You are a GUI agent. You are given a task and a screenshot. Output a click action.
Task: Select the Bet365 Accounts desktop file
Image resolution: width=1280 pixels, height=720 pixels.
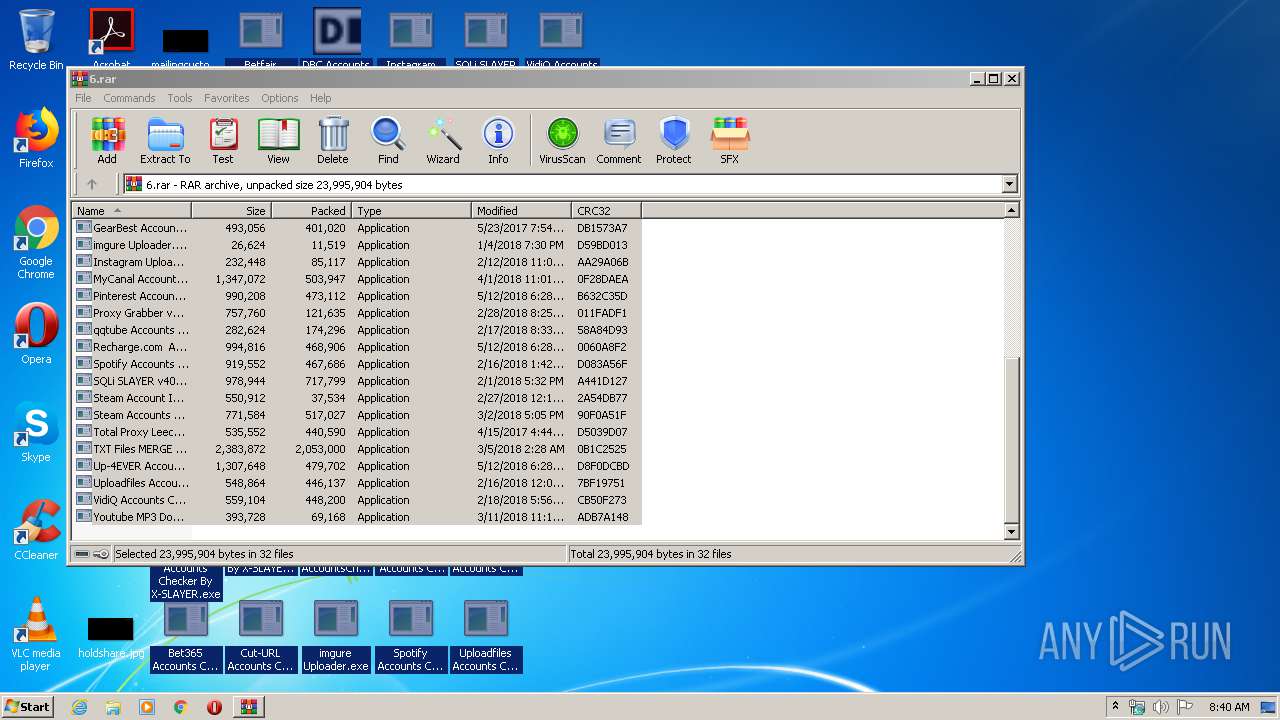185,636
